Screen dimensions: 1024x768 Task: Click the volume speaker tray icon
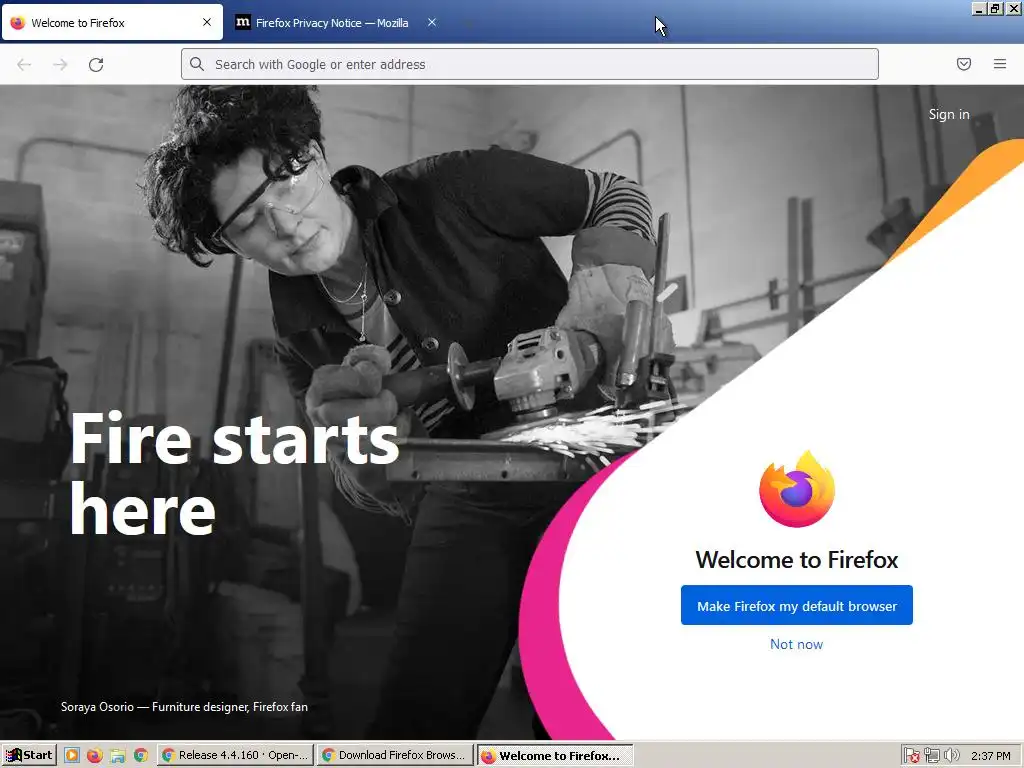point(952,756)
